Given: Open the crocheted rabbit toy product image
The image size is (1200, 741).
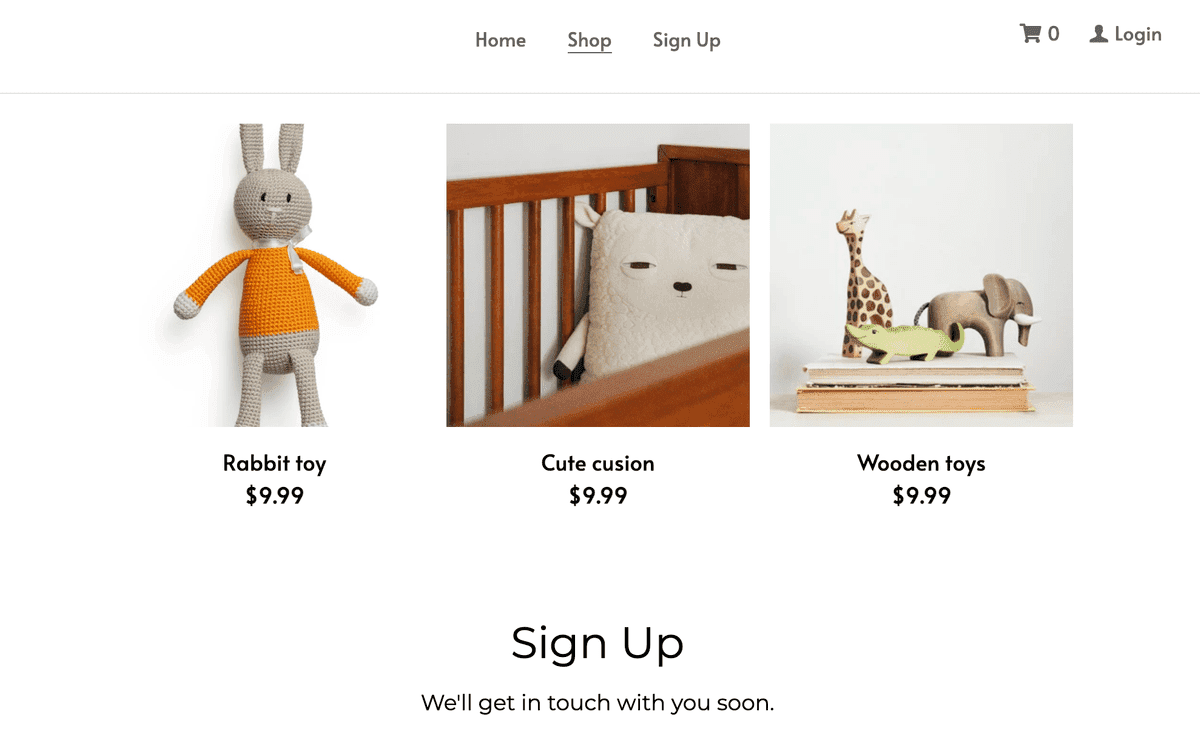Looking at the screenshot, I should 274,275.
